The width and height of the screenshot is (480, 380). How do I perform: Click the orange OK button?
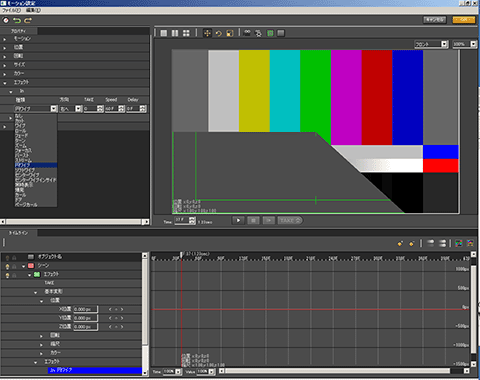click(464, 20)
